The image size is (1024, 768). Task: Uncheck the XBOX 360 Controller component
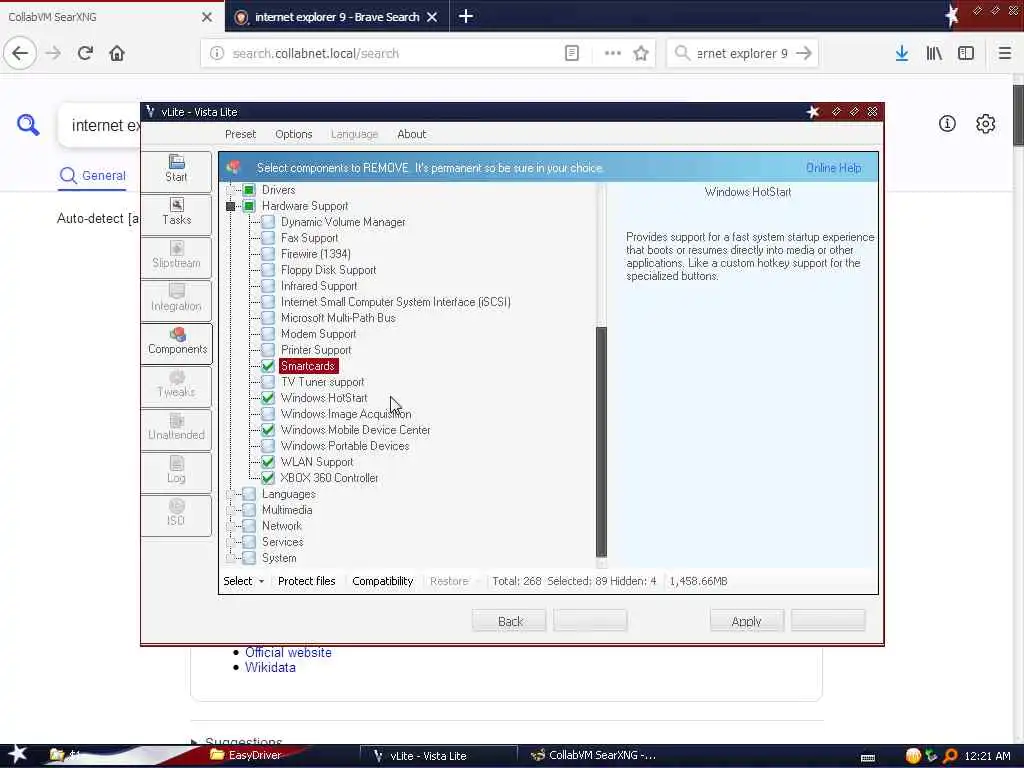268,478
